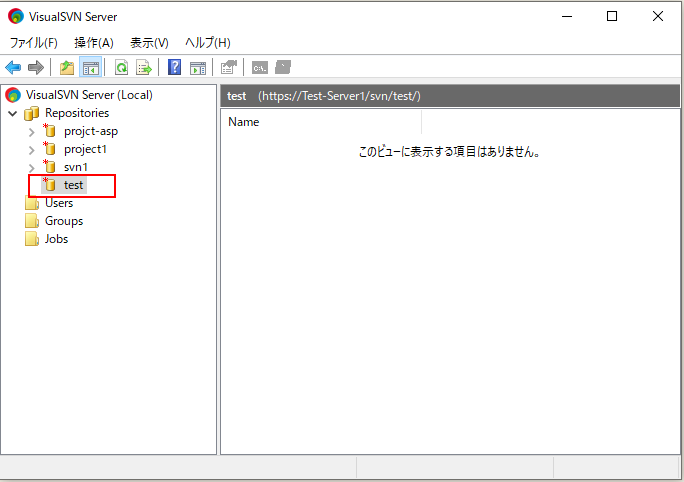Select the projct-asp repository
This screenshot has width=684, height=482.
click(x=91, y=131)
